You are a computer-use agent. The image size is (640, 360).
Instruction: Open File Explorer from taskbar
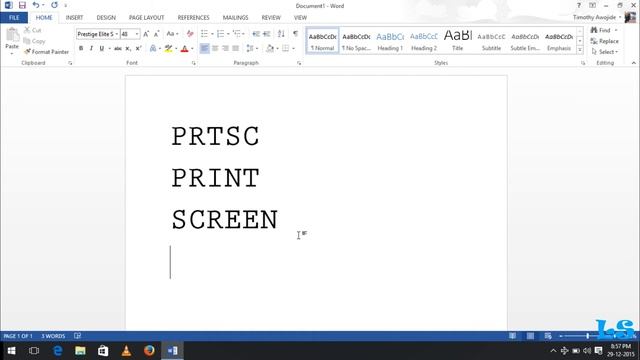coord(80,351)
